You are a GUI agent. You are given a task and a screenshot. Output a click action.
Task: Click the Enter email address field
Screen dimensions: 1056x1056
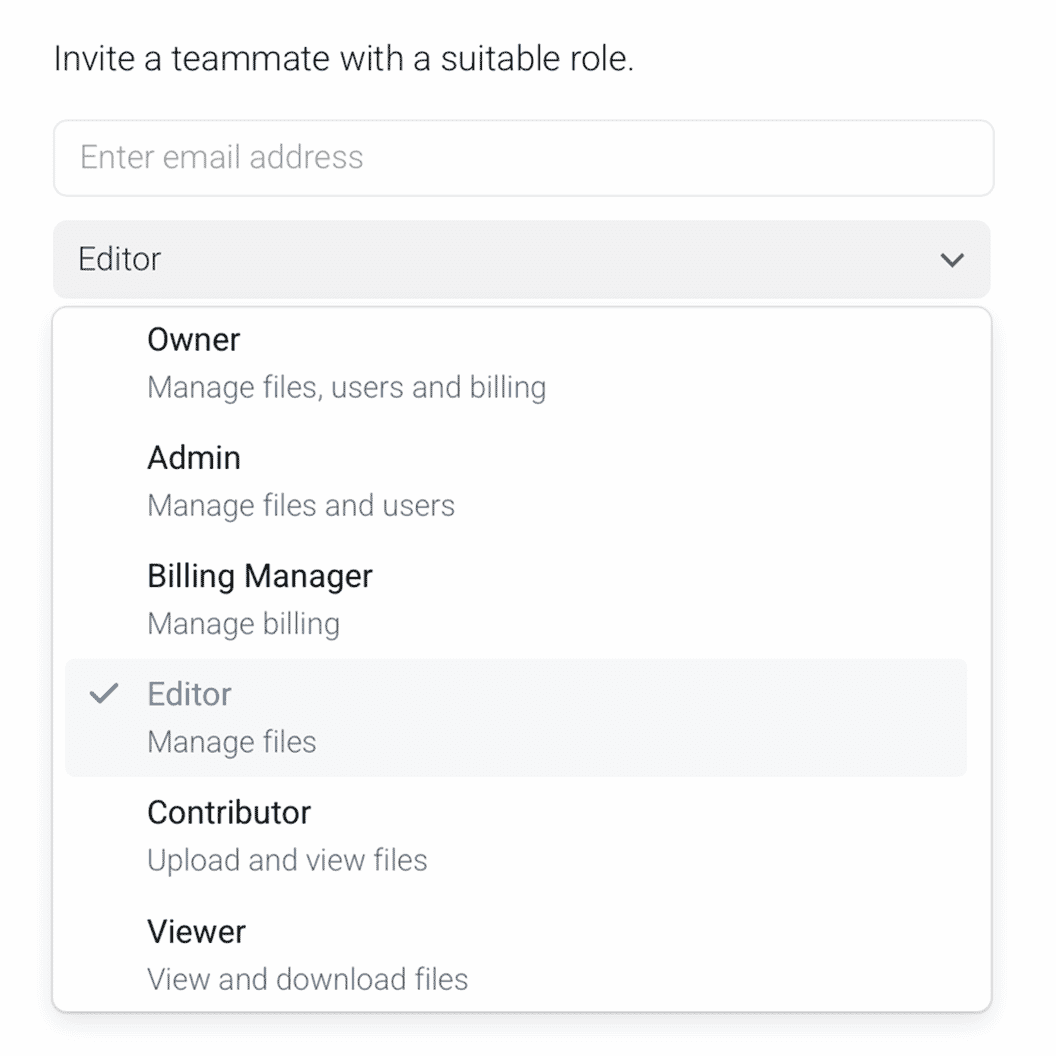(522, 158)
